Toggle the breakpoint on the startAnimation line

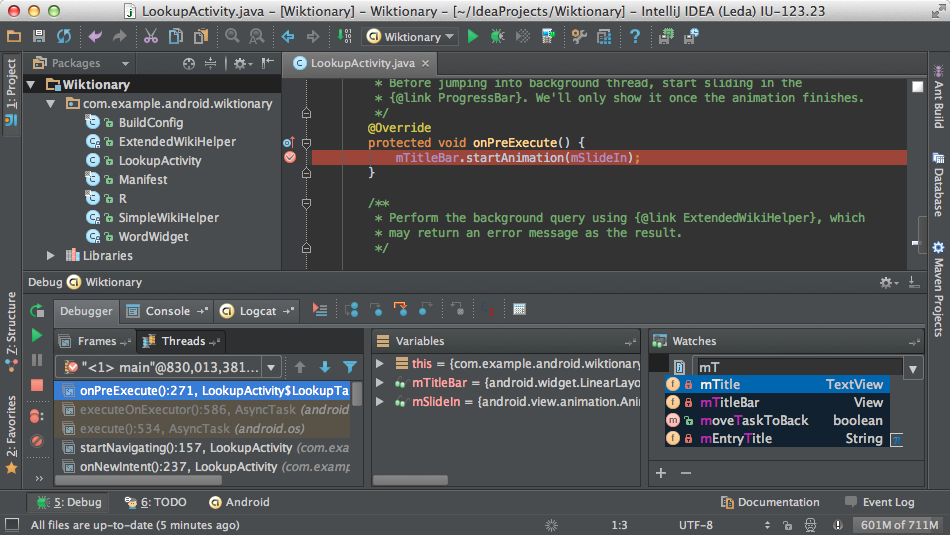(290, 158)
